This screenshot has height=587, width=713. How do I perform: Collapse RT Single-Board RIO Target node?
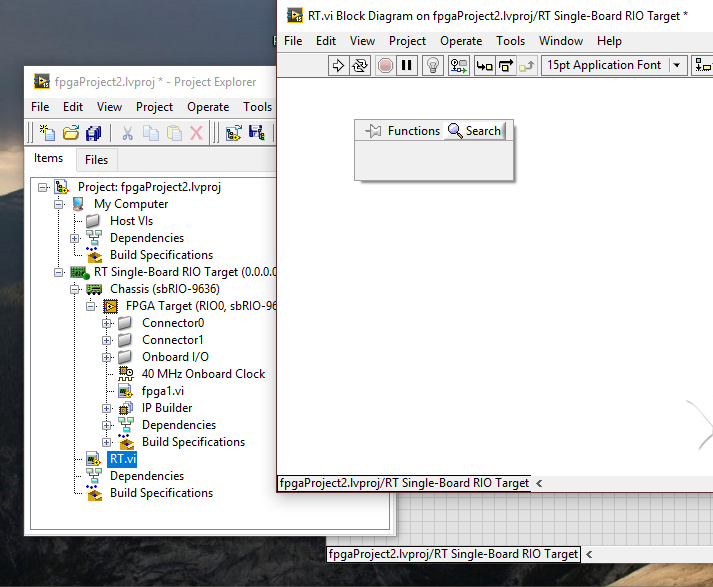[x=59, y=272]
